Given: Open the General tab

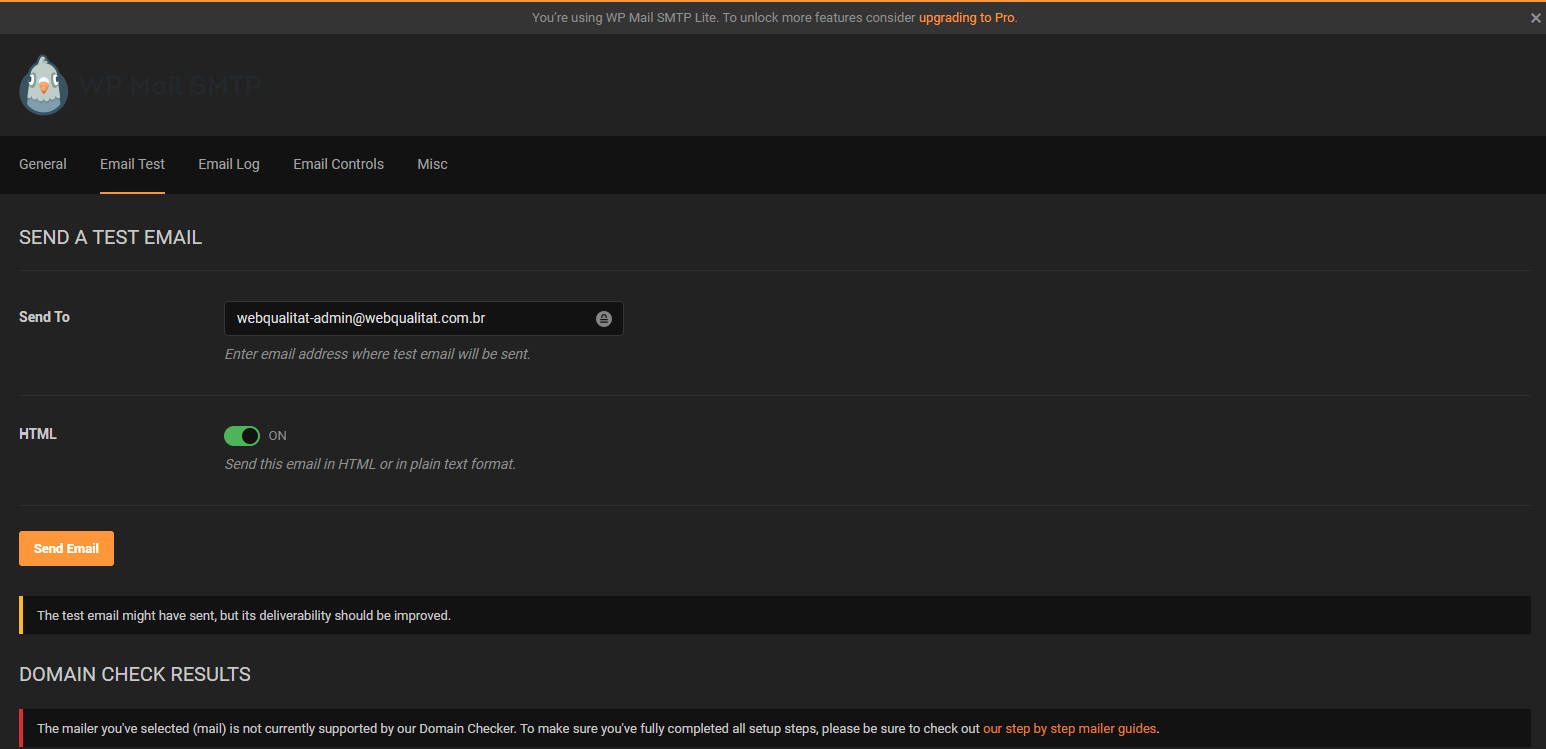Looking at the screenshot, I should coord(43,164).
